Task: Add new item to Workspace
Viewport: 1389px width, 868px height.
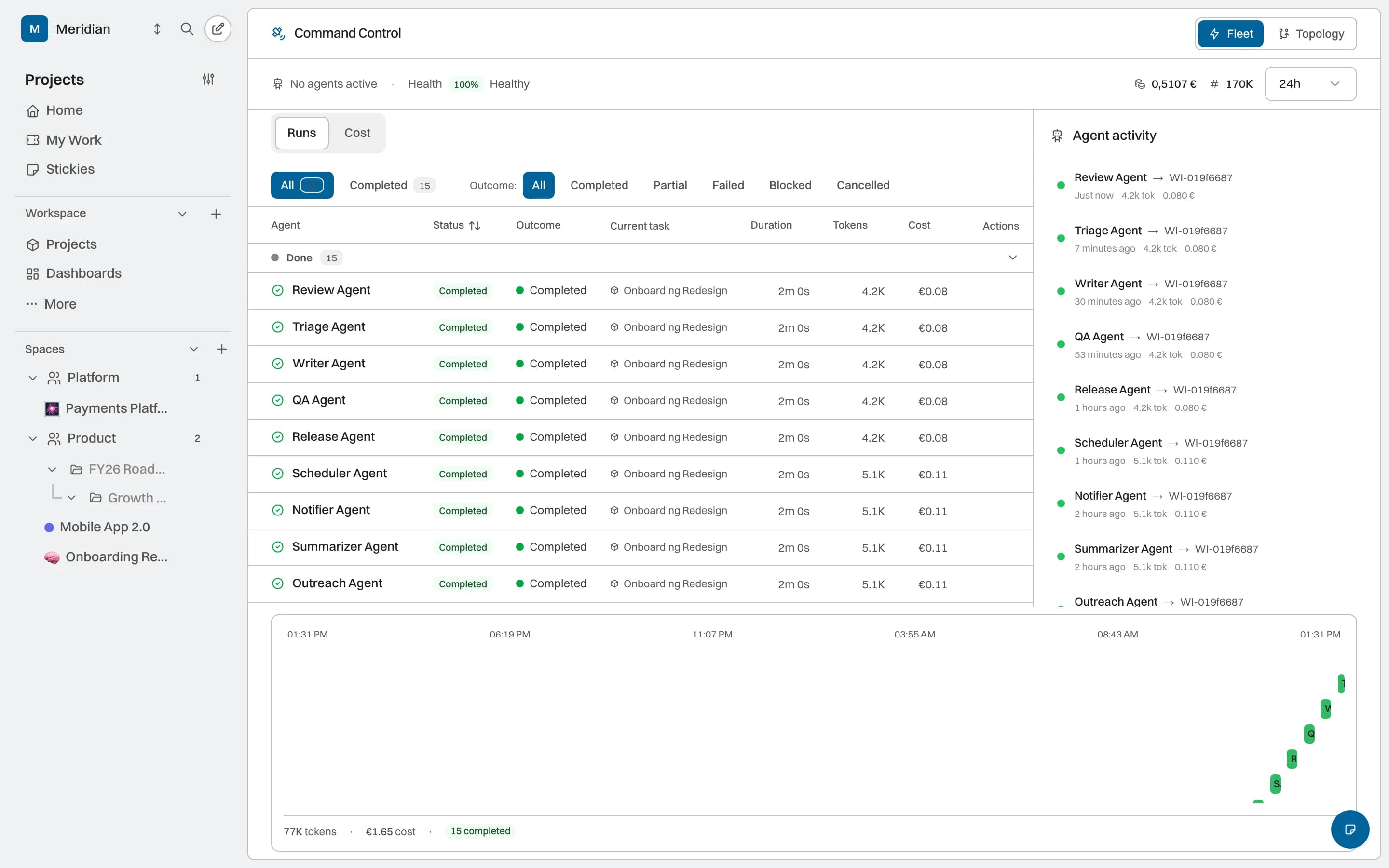Action: [x=216, y=214]
